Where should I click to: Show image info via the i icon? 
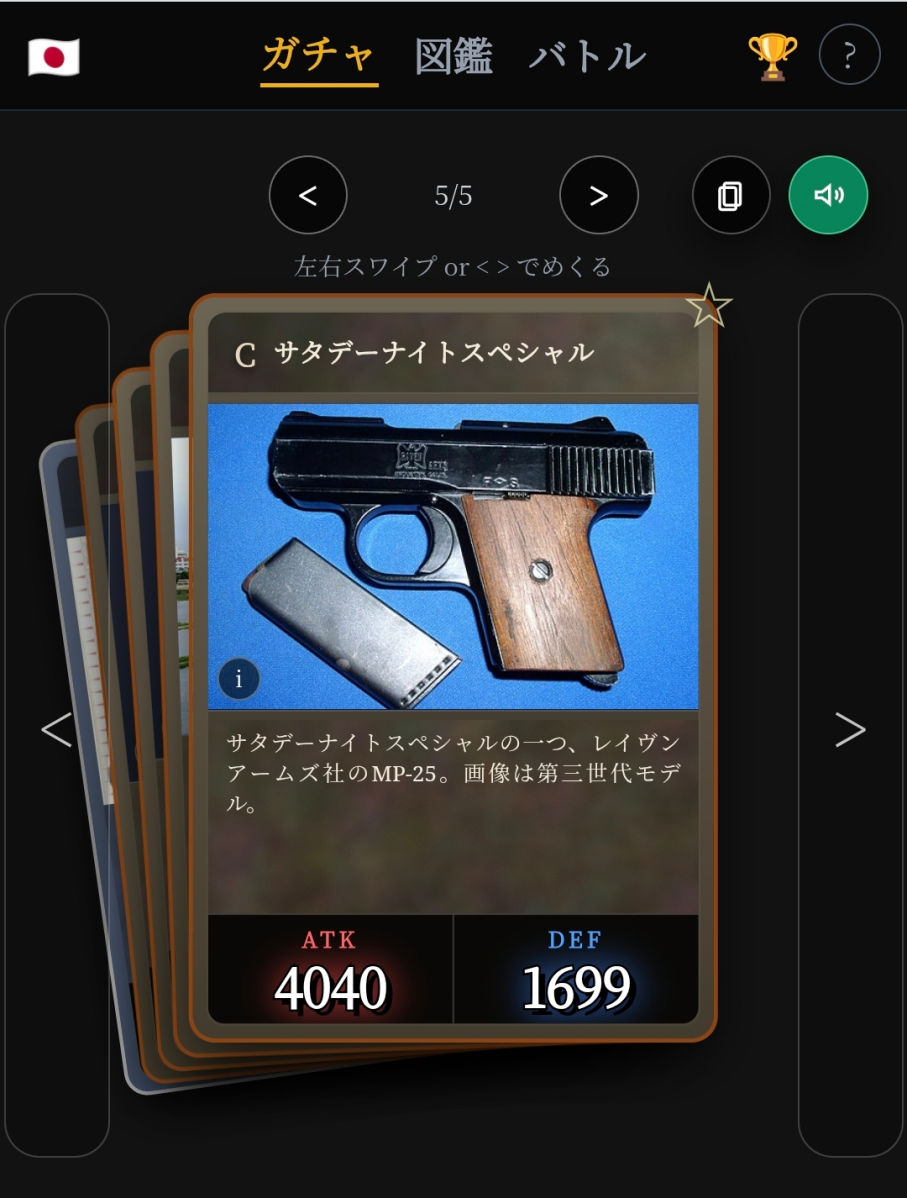pos(239,678)
